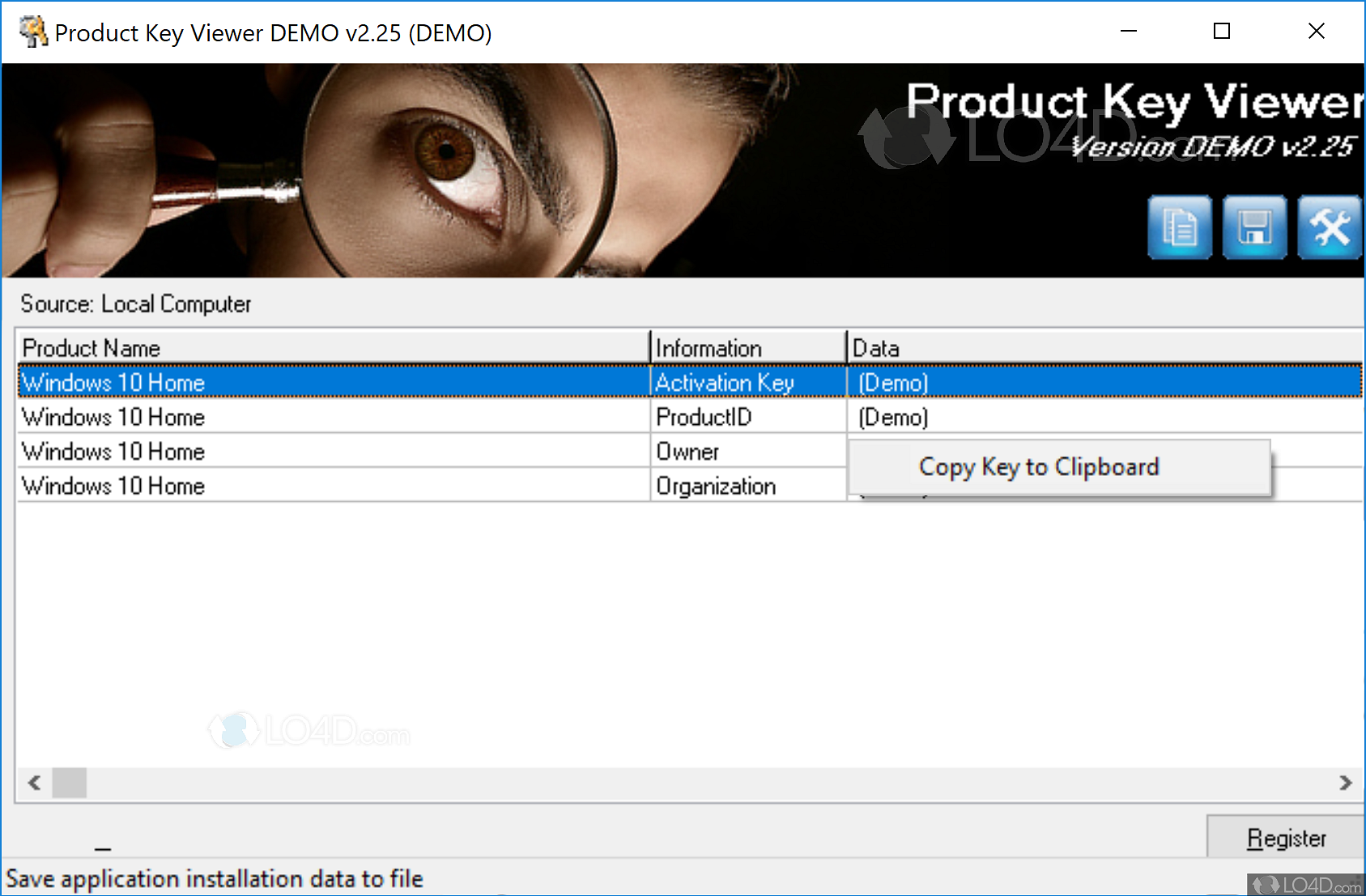The width and height of the screenshot is (1366, 896).
Task: Click the Data column header
Action: coord(1105,348)
